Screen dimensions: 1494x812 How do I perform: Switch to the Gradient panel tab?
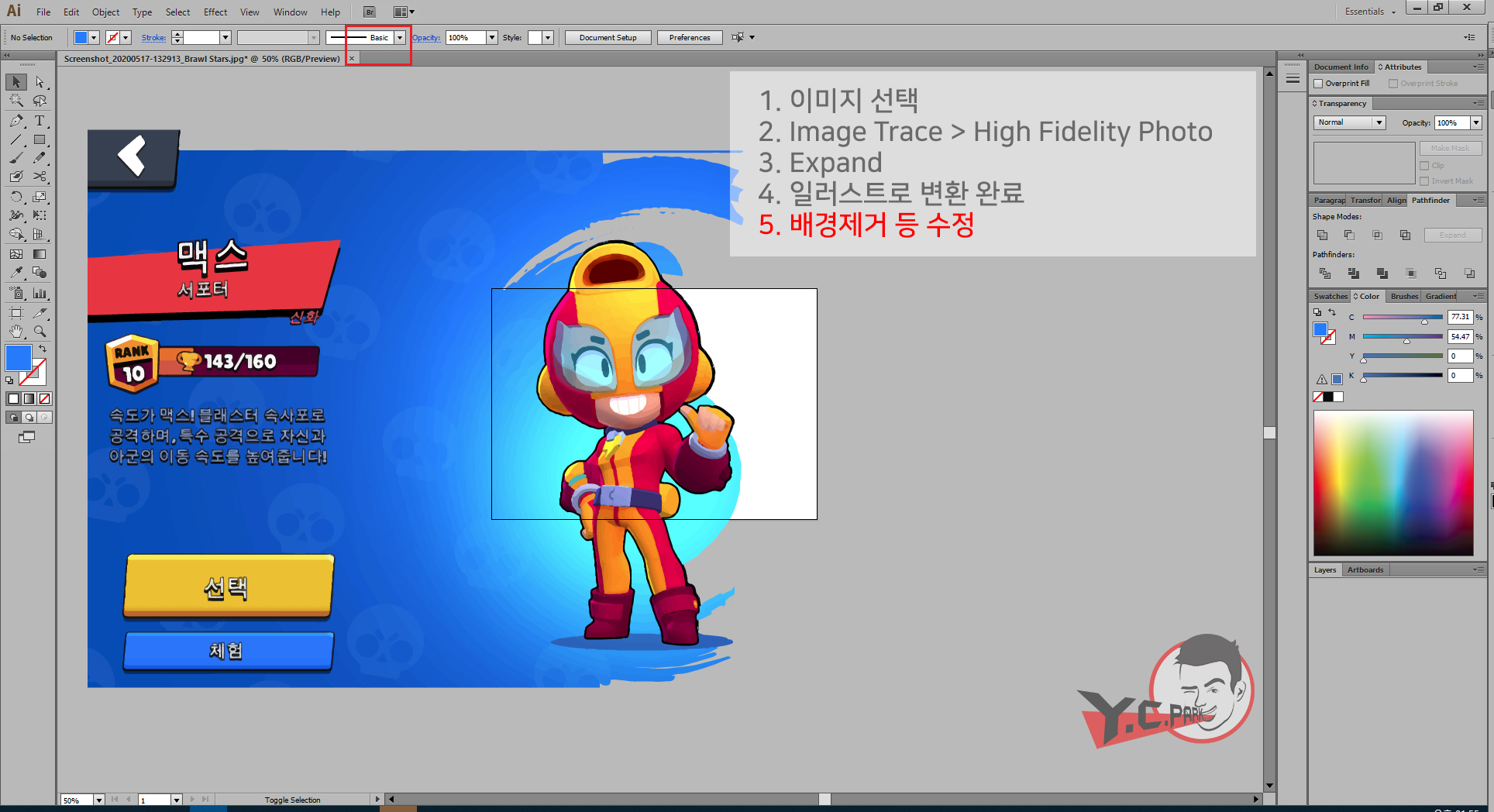(1441, 296)
